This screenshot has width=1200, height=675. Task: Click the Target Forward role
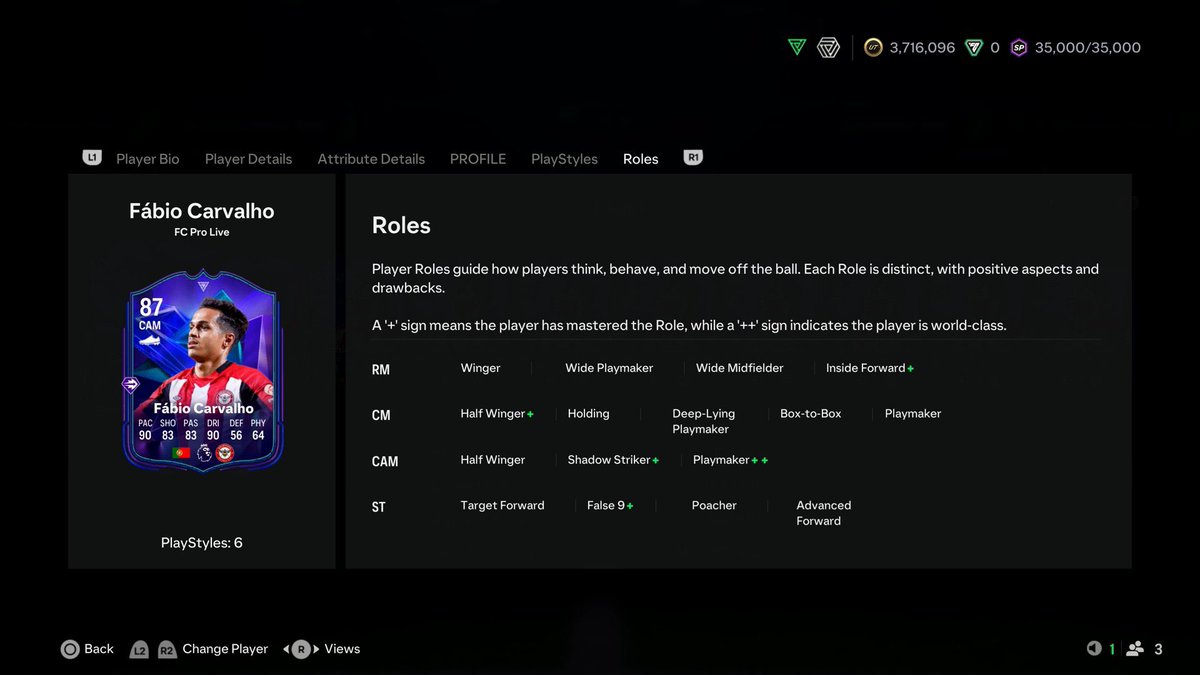click(502, 505)
